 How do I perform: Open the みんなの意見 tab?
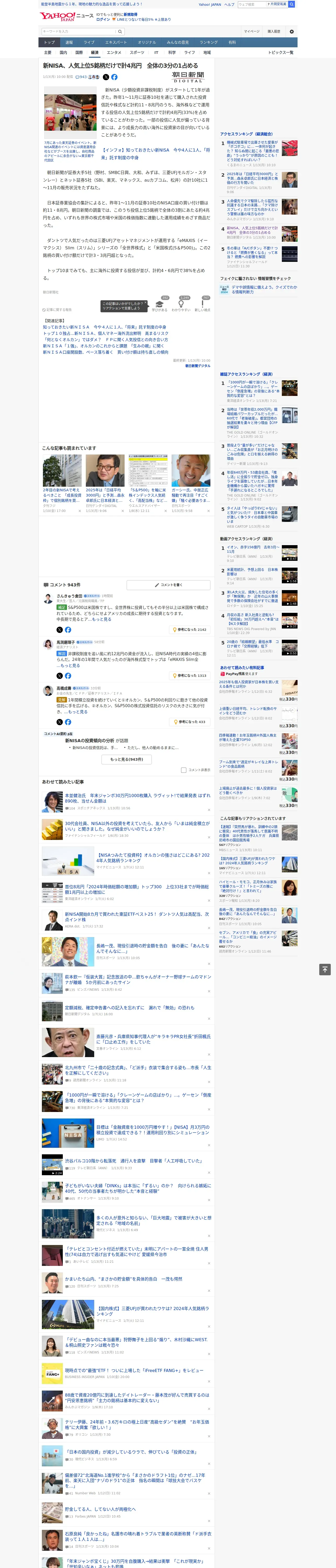pos(177,42)
